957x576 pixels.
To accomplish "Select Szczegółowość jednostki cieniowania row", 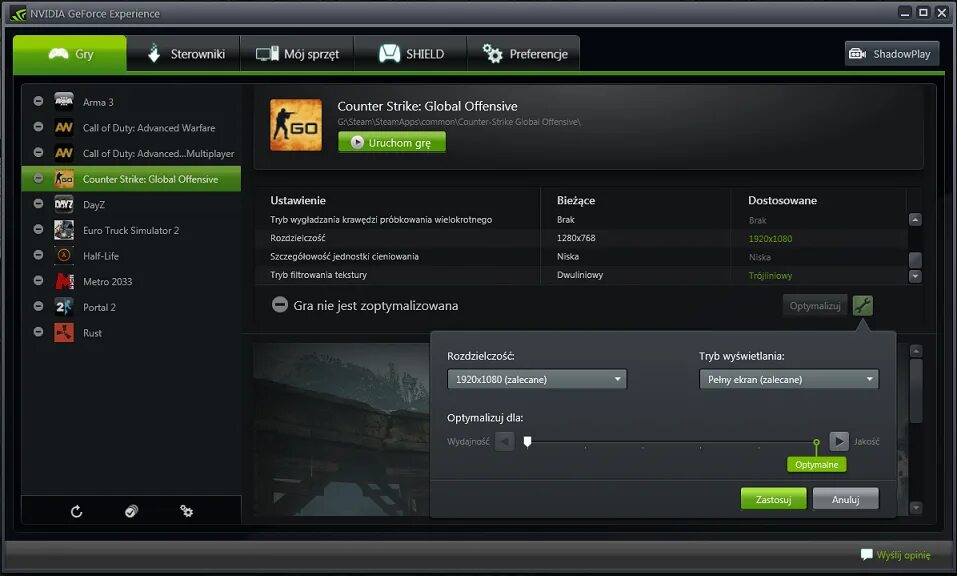I will coord(581,257).
